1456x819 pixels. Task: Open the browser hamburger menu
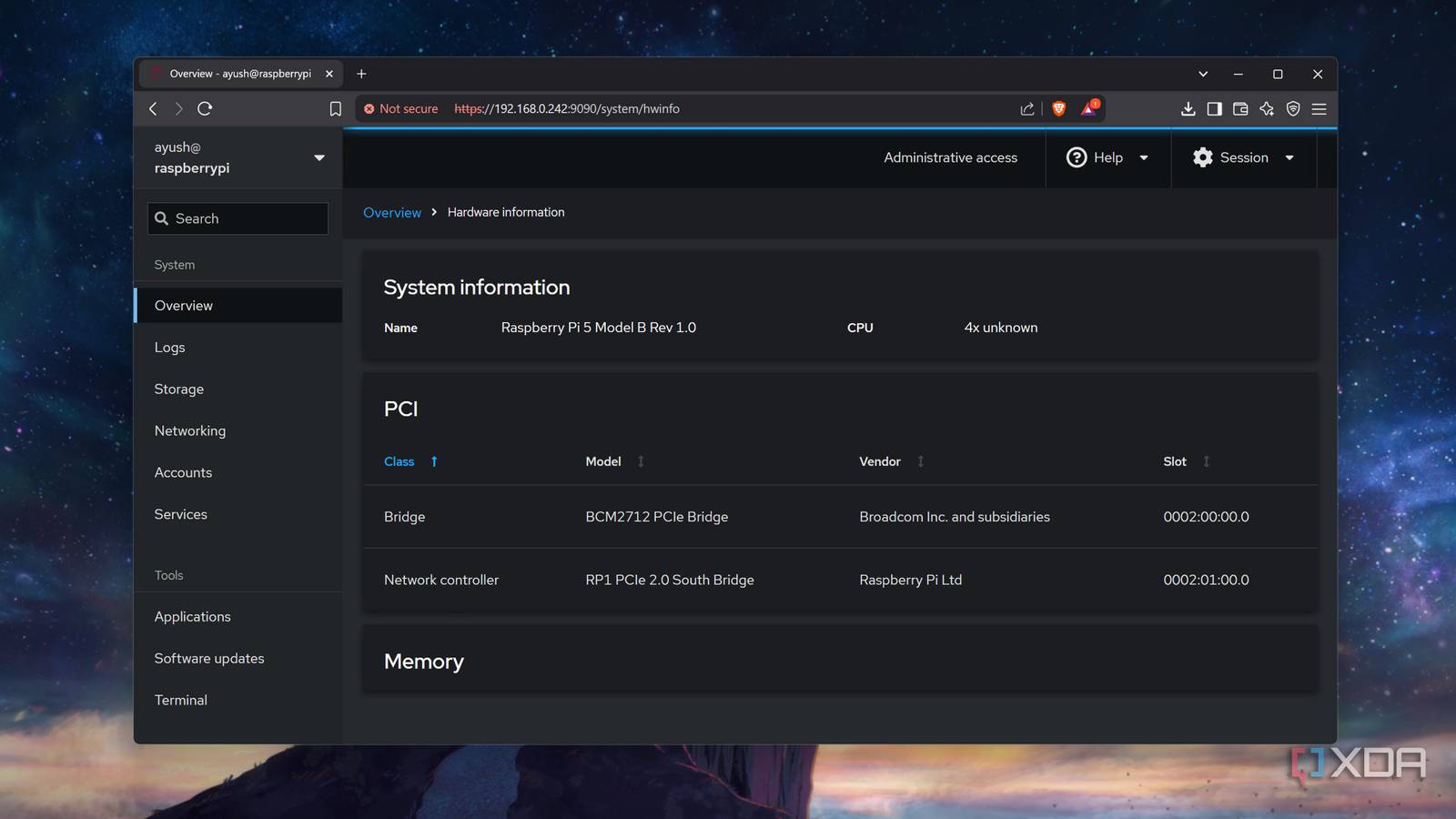[x=1319, y=108]
